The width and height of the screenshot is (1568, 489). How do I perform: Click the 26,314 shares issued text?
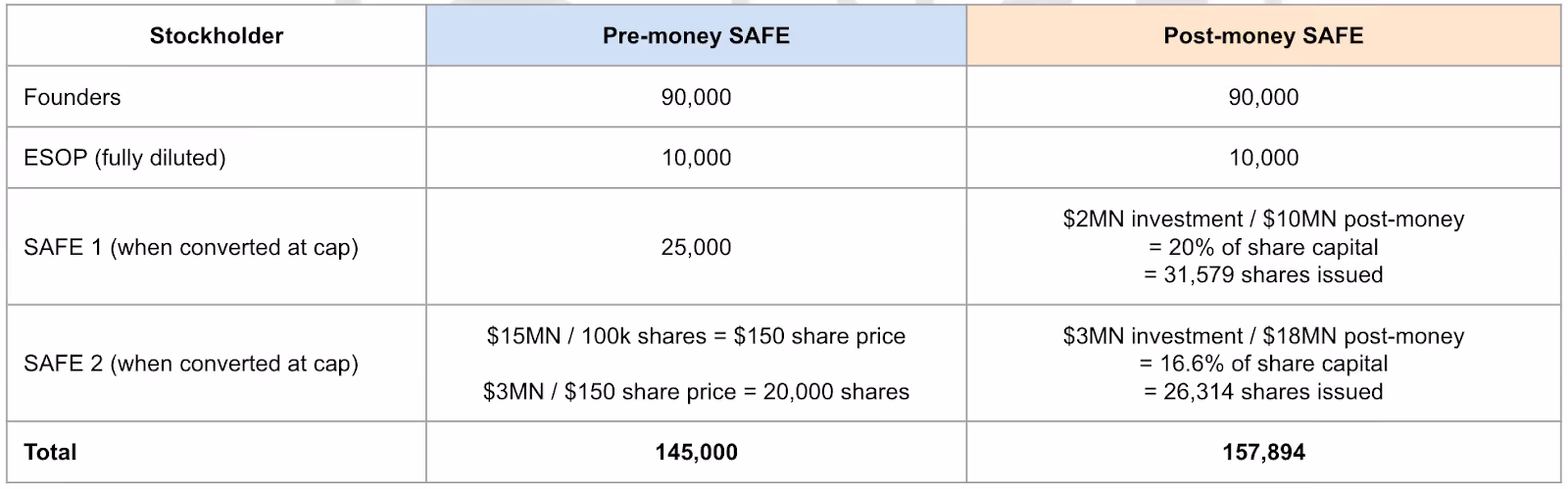[x=1263, y=392]
